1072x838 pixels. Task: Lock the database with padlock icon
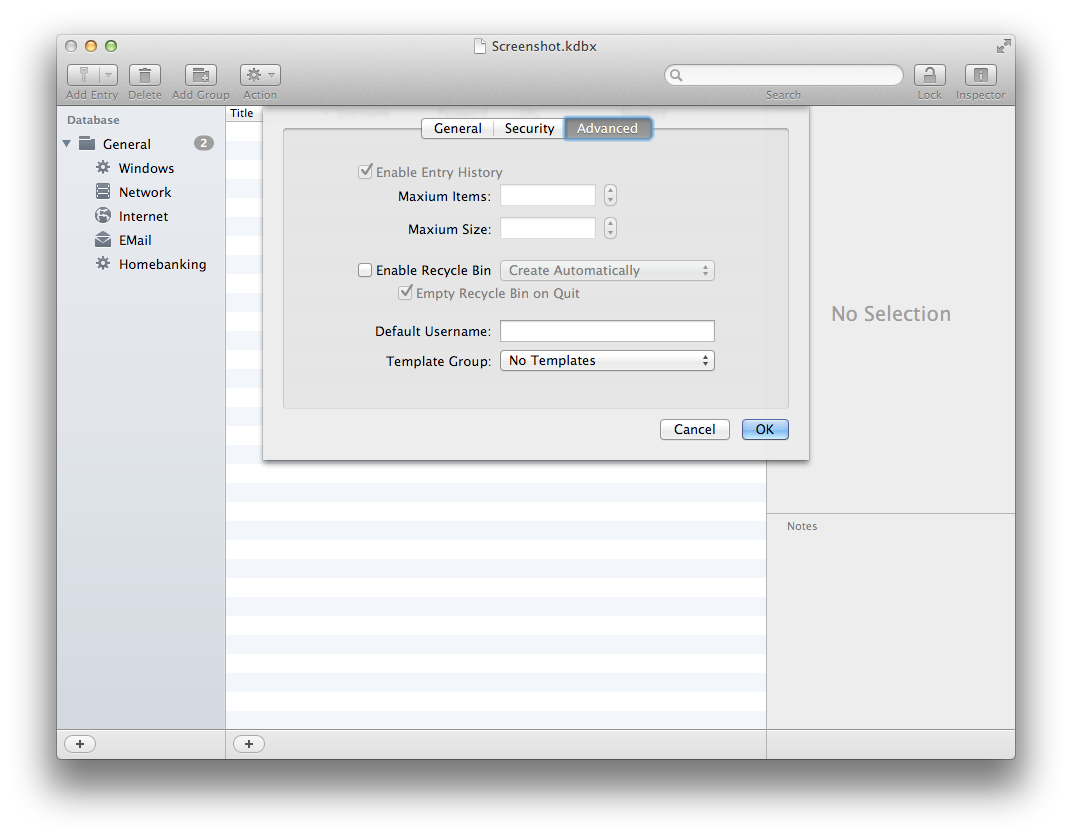(929, 75)
